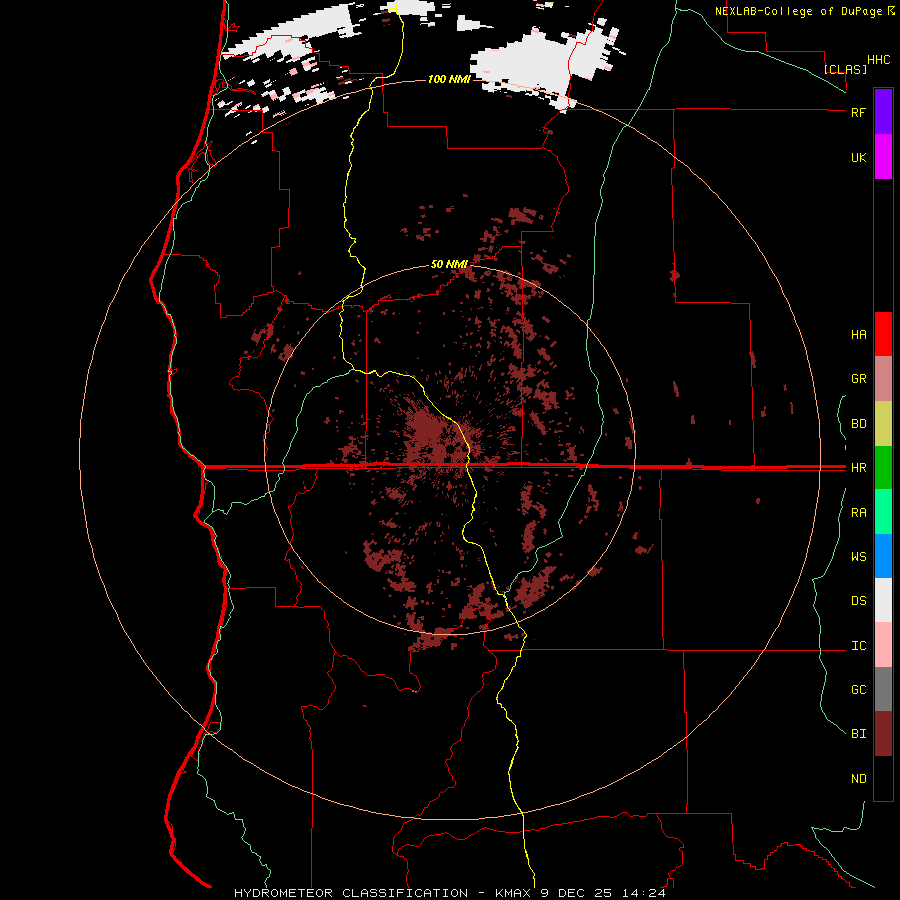Click the NEXLAB-College of DuPage text

tap(798, 11)
